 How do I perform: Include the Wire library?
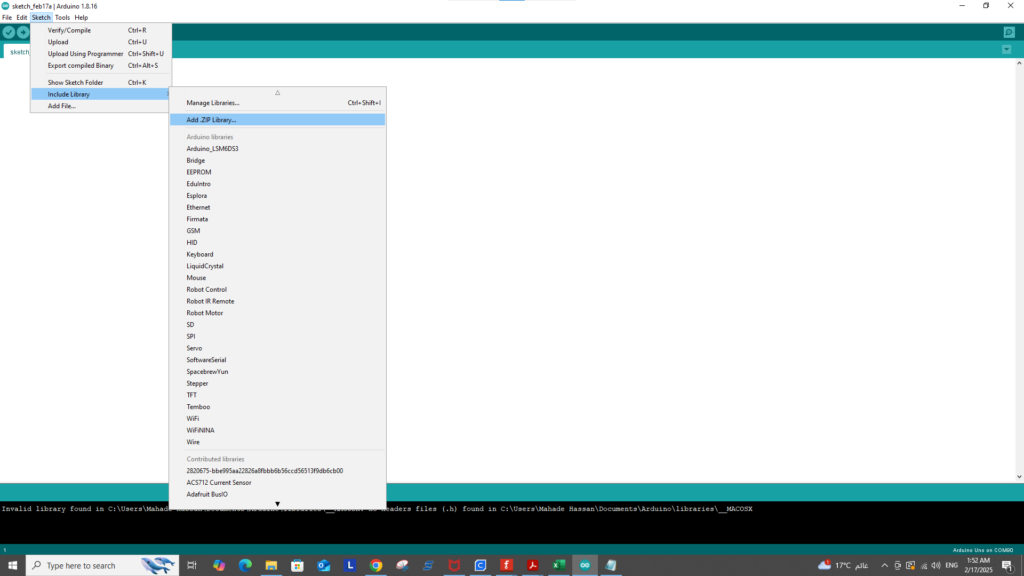(278, 442)
